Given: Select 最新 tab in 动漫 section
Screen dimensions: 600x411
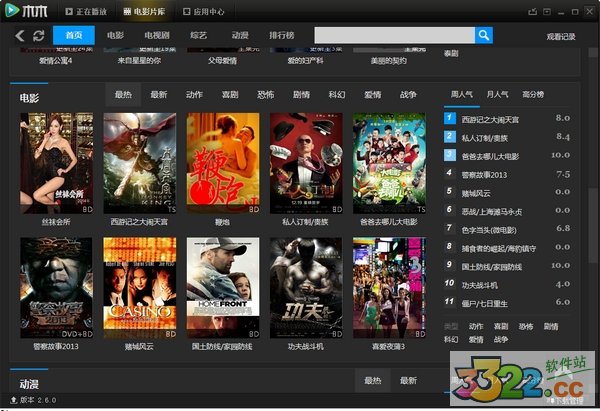Looking at the screenshot, I should (408, 380).
